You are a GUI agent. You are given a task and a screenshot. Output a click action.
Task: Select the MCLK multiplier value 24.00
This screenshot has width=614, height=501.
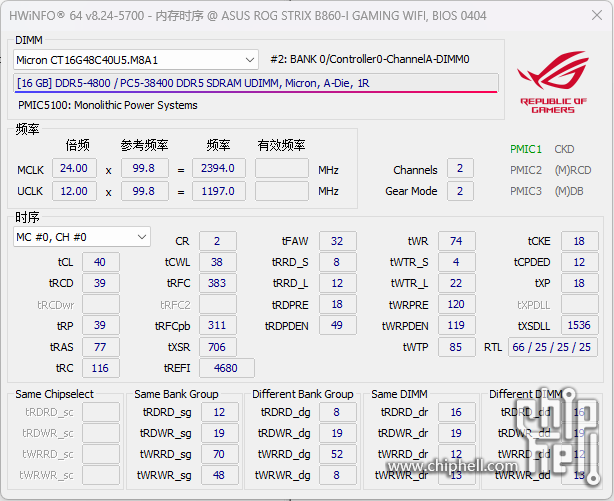[74, 168]
